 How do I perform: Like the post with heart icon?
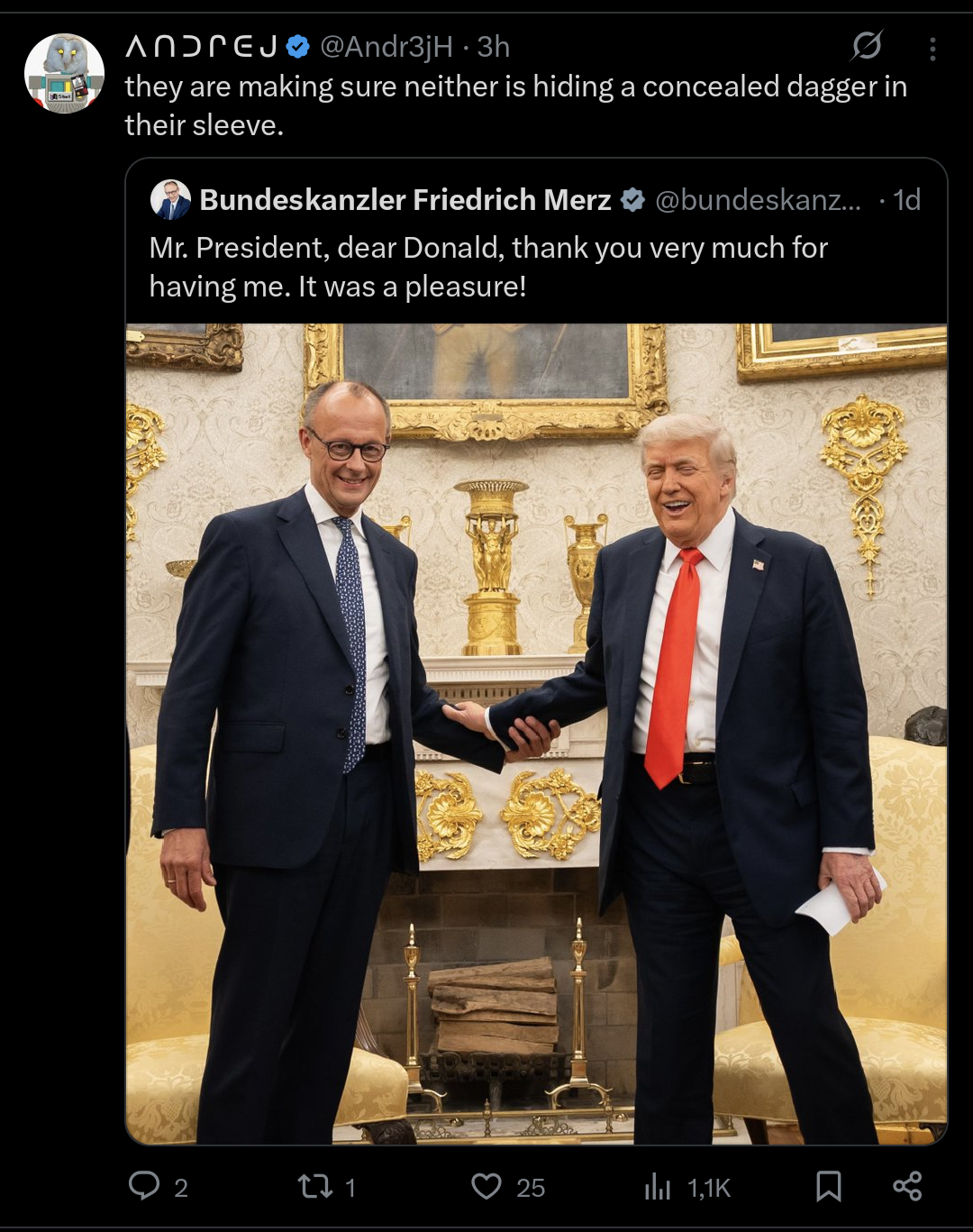(486, 1186)
